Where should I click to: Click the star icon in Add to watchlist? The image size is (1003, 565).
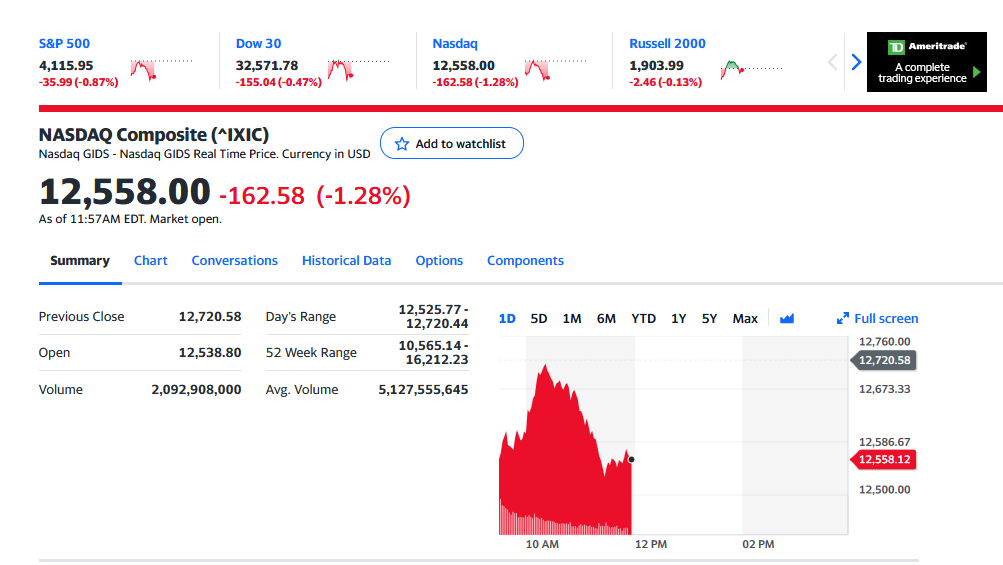402,144
